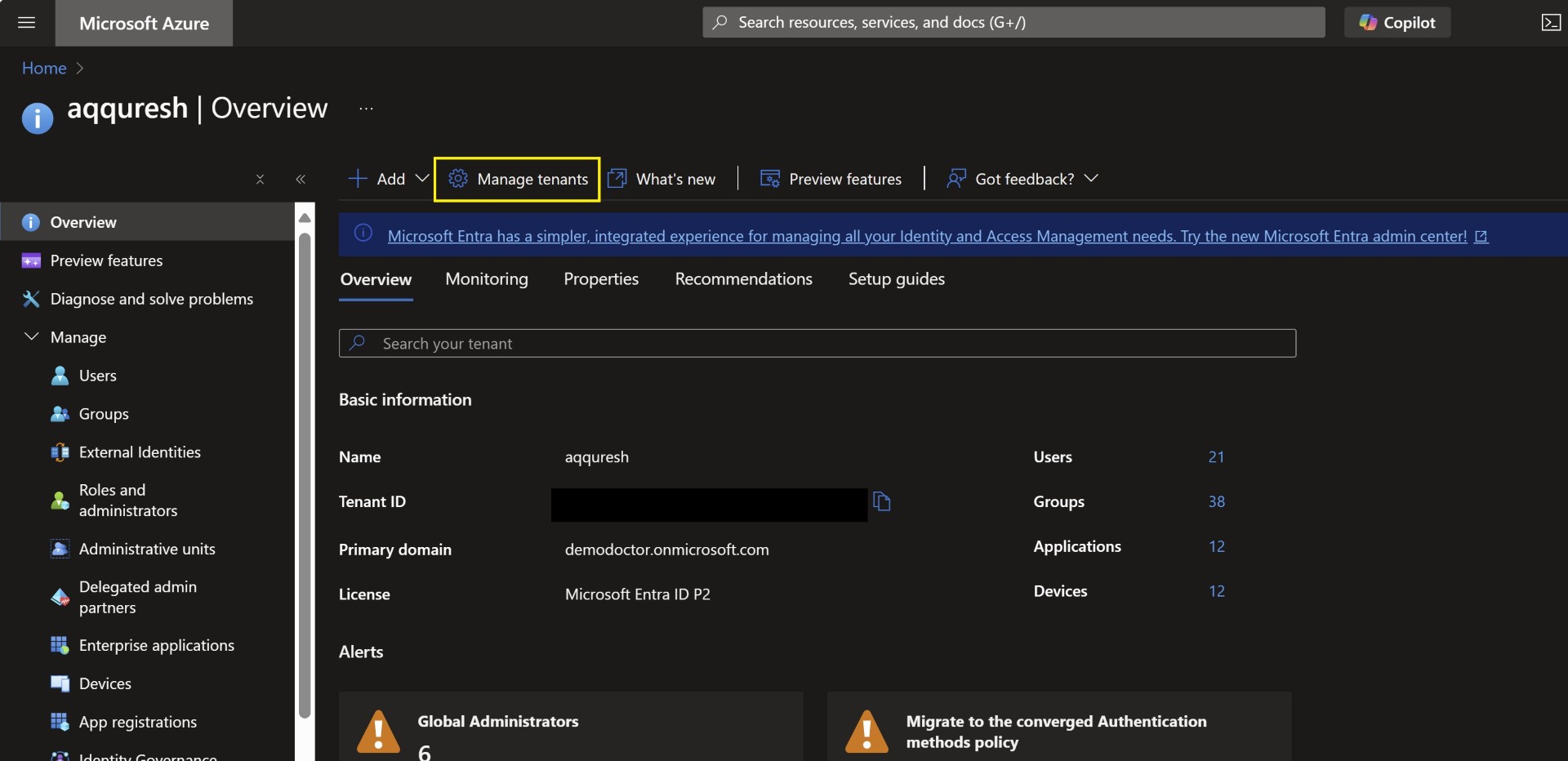This screenshot has height=761, width=1568.
Task: Click the breadcrumb chevron after Home
Action: click(x=79, y=69)
